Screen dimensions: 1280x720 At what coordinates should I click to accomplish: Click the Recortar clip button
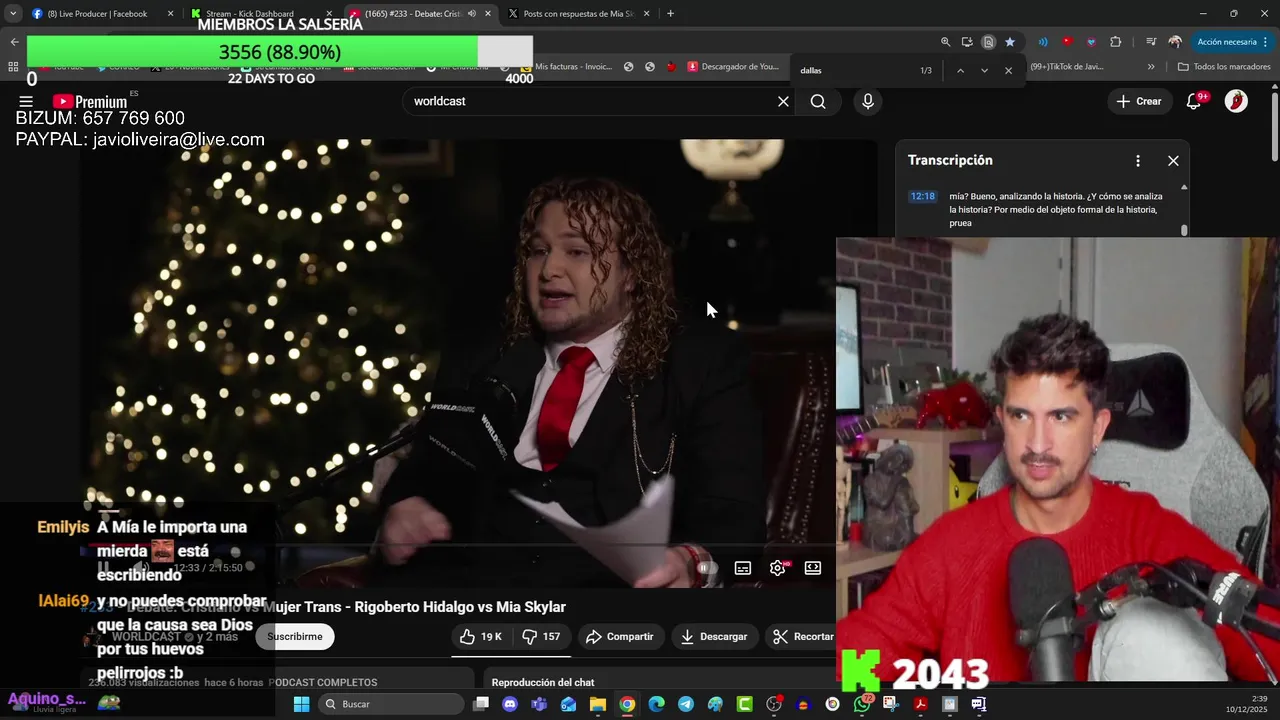coord(803,637)
